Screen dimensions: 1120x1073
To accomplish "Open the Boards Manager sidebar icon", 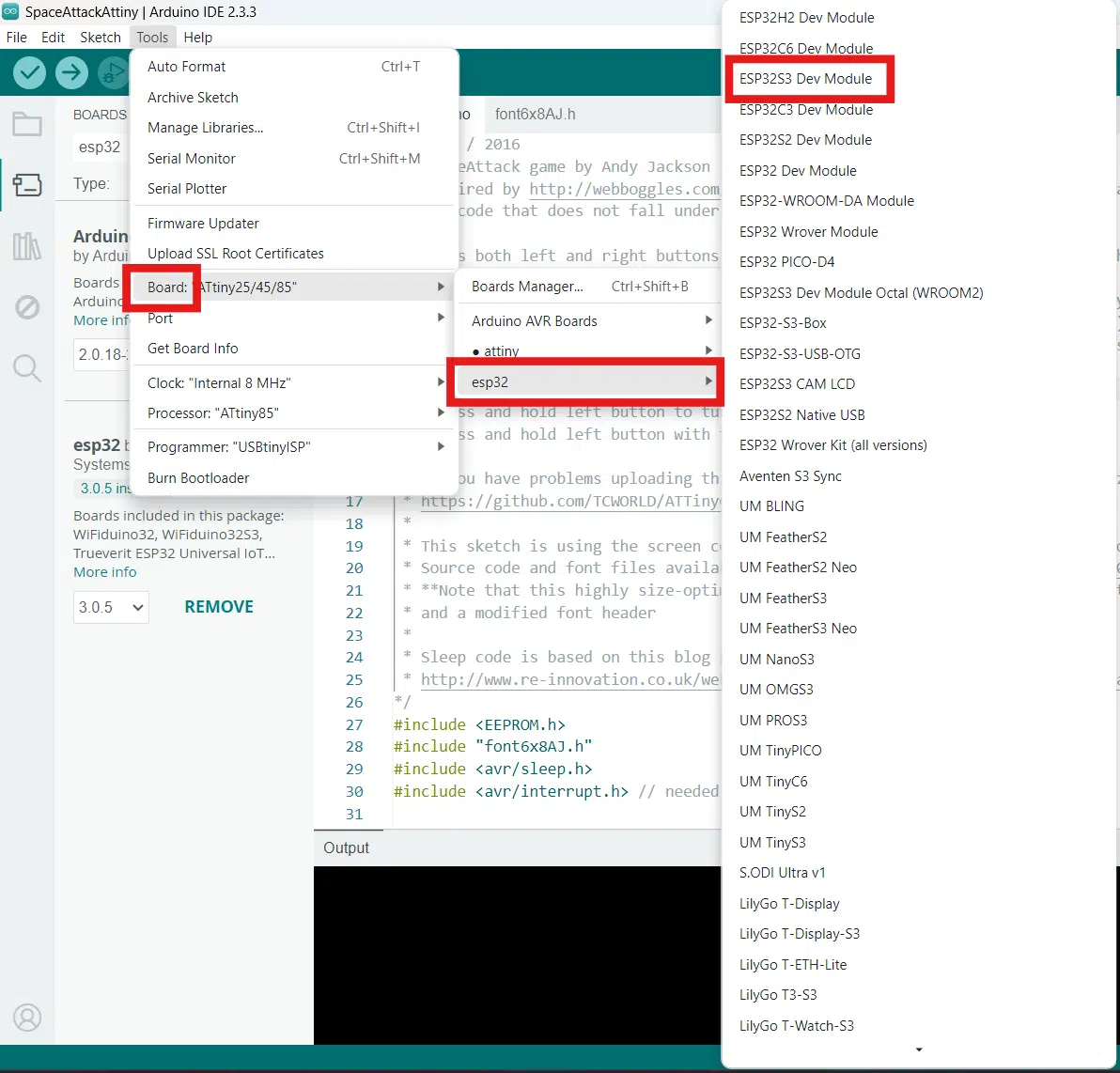I will pyautogui.click(x=27, y=185).
